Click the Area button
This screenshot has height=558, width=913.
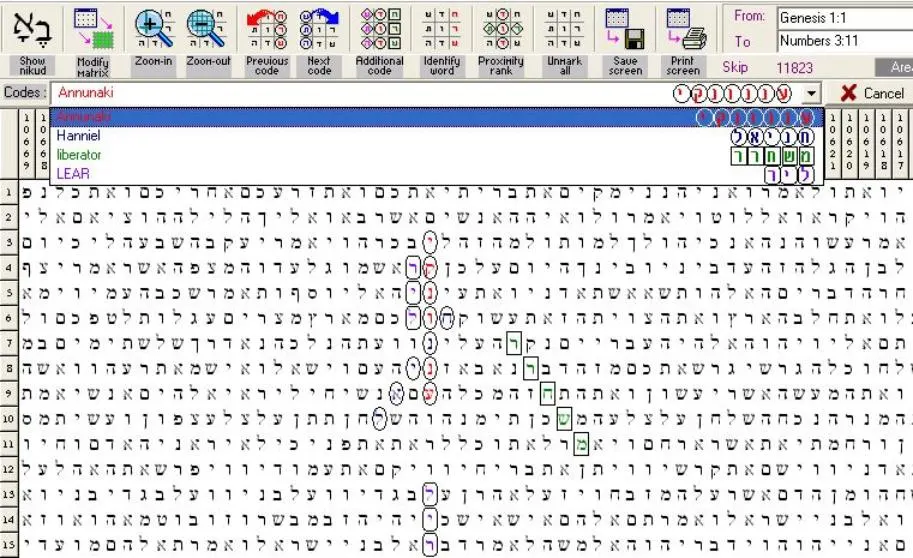click(894, 67)
